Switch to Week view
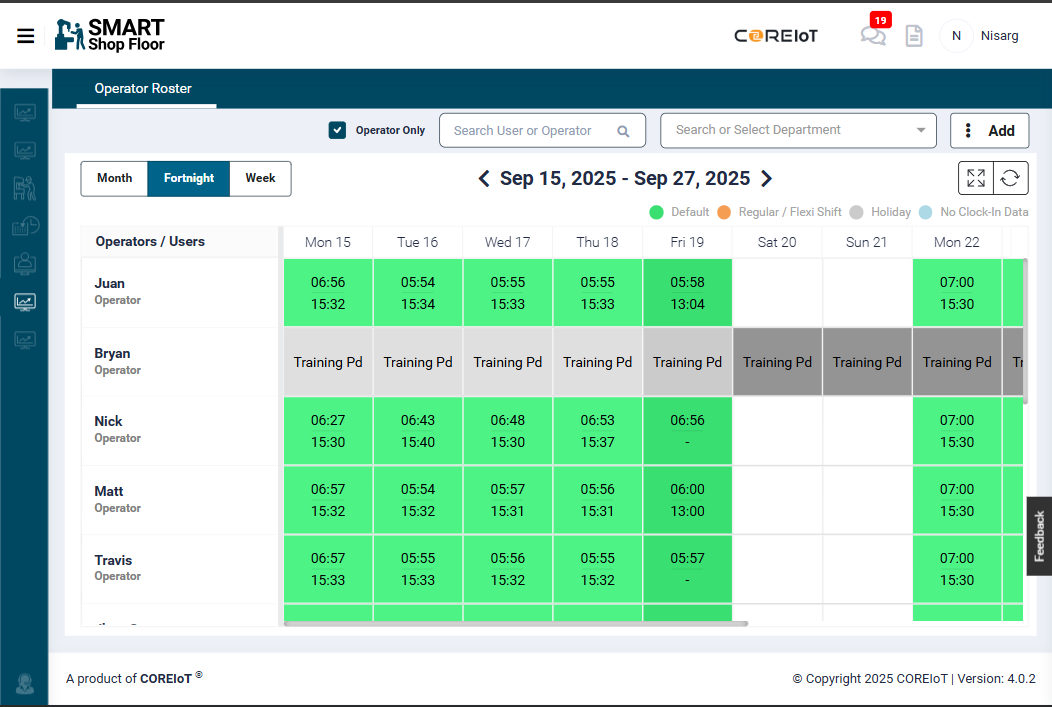The width and height of the screenshot is (1052, 707). [x=260, y=178]
